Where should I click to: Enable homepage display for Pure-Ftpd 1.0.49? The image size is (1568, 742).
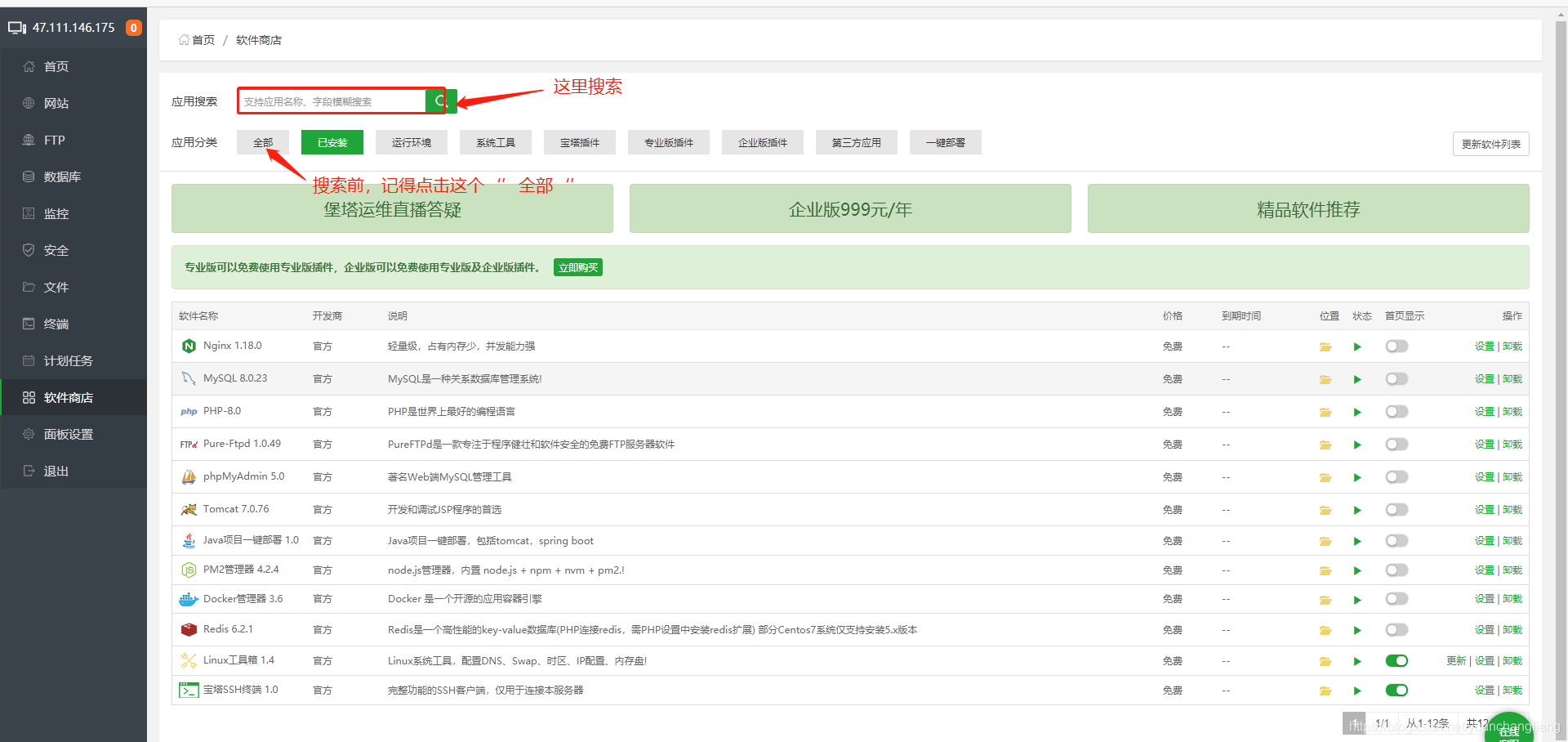(x=1396, y=445)
